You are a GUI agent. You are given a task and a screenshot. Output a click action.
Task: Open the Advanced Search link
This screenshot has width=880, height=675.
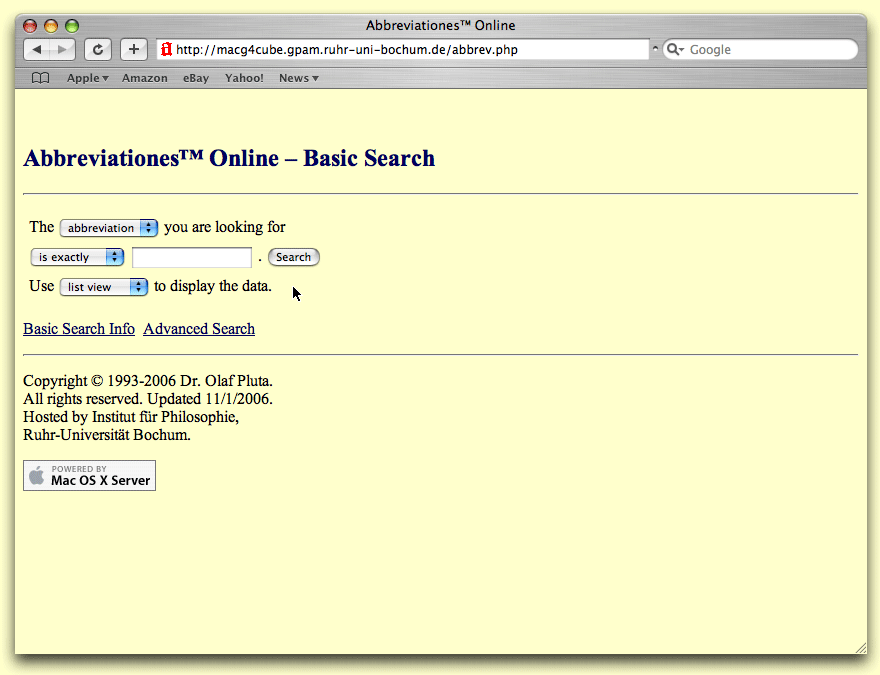pyautogui.click(x=199, y=329)
